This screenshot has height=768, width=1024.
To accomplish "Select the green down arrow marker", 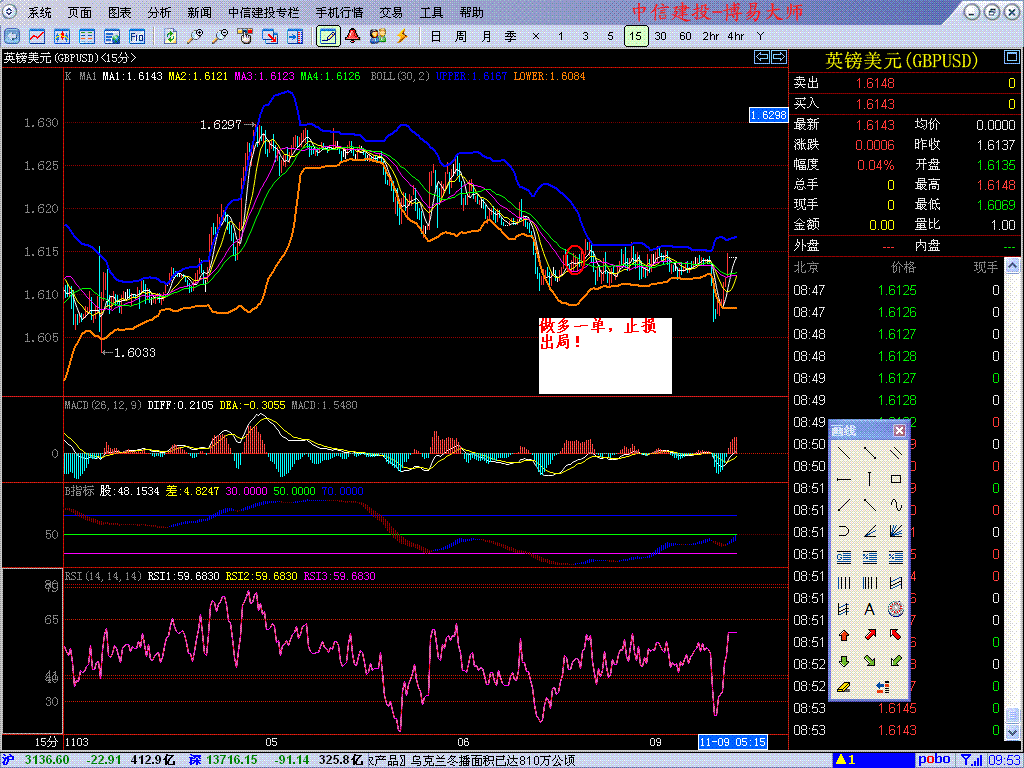I will pyautogui.click(x=844, y=661).
